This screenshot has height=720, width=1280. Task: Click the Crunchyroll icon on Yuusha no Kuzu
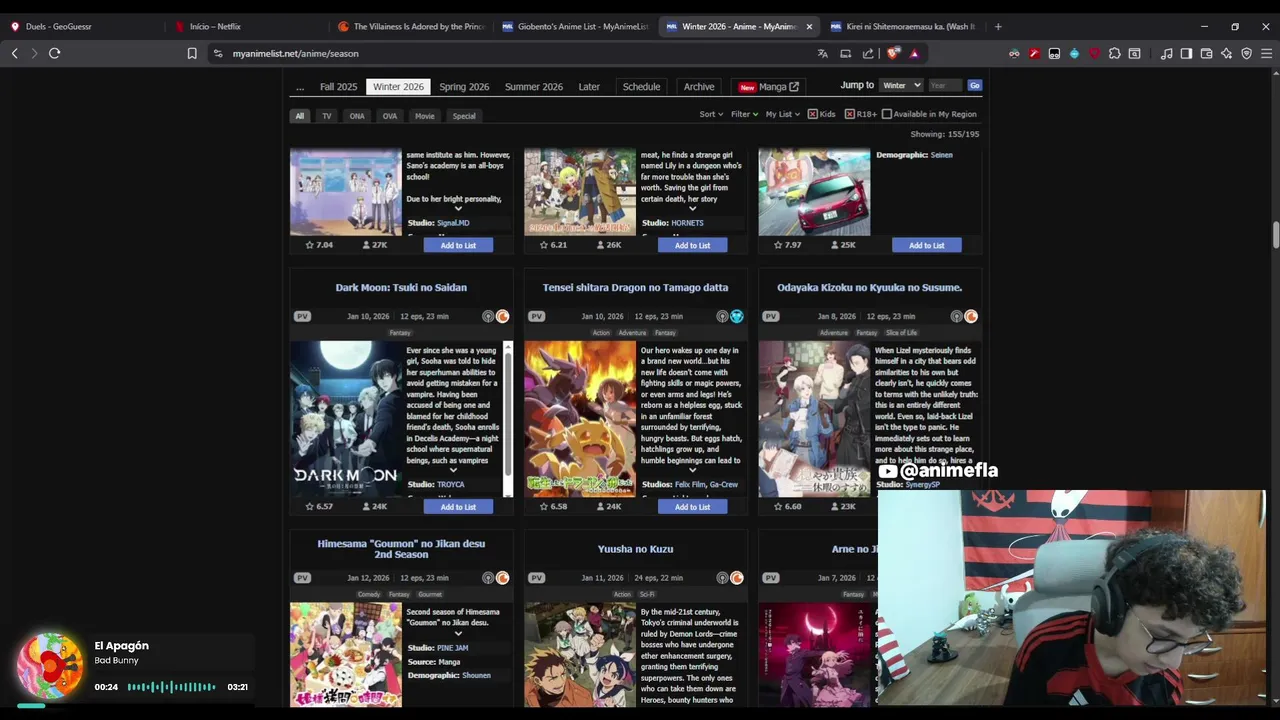click(x=737, y=578)
